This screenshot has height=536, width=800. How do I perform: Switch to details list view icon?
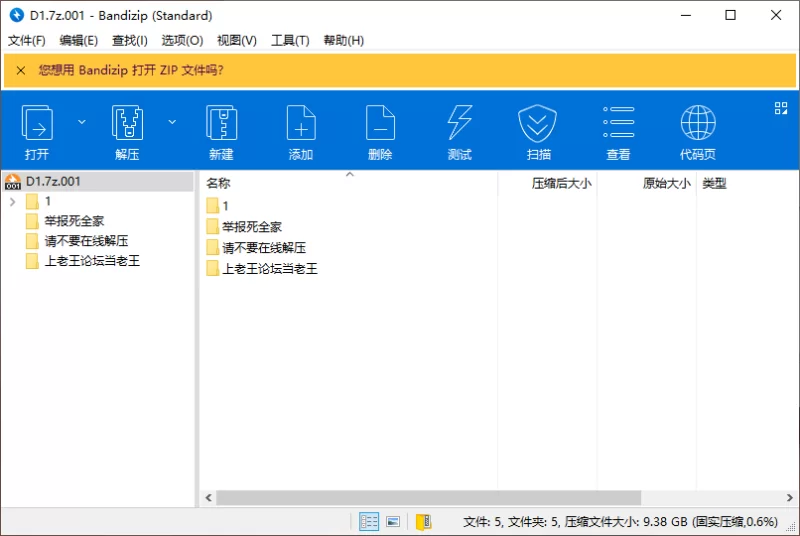point(369,522)
